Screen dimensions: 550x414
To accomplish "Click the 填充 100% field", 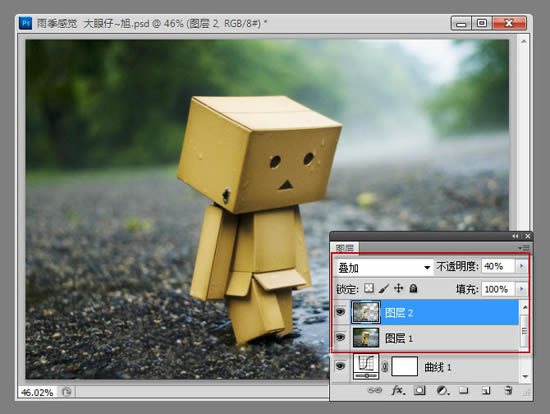I will tap(498, 289).
